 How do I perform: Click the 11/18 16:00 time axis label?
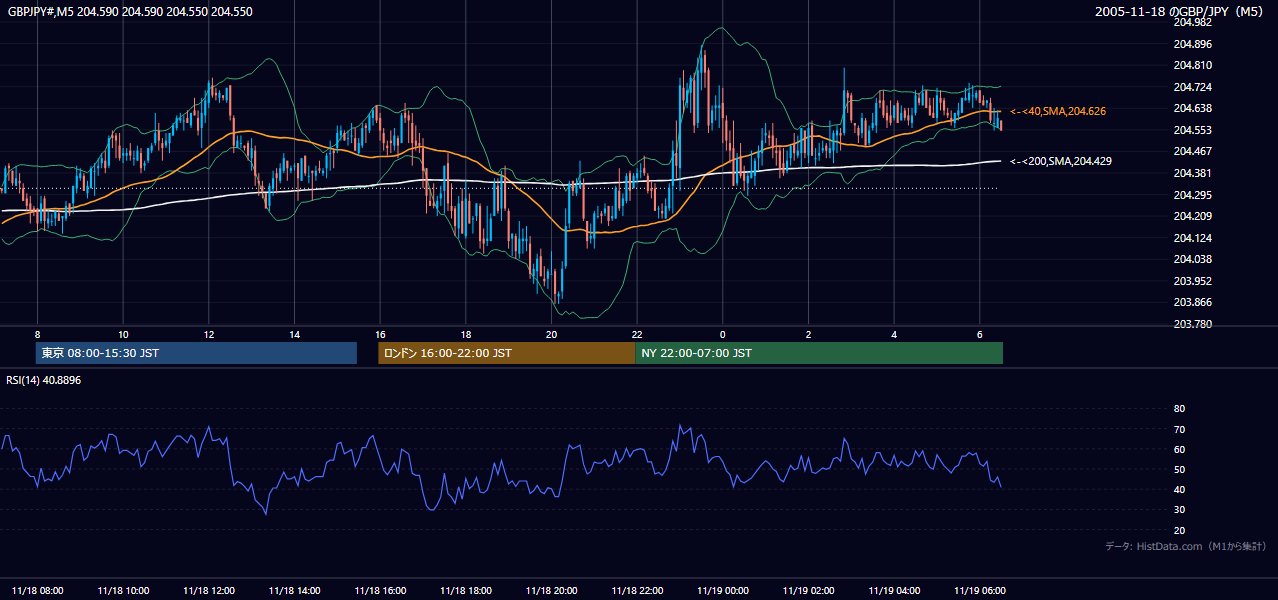point(381,590)
